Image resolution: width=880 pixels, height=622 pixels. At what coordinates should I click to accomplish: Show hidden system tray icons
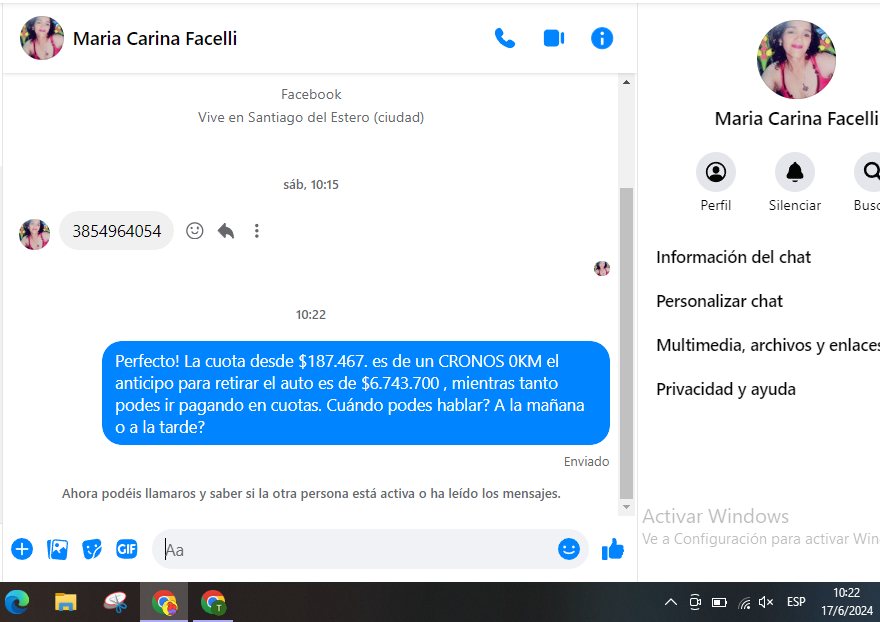click(x=670, y=602)
